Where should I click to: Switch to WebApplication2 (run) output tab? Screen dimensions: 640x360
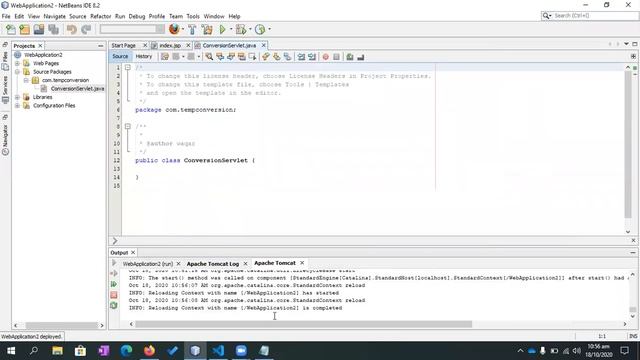coord(148,264)
